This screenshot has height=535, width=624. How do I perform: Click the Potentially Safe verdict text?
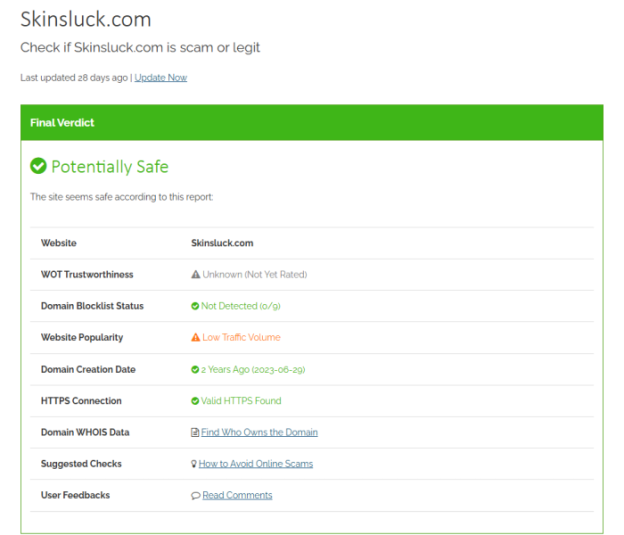110,166
